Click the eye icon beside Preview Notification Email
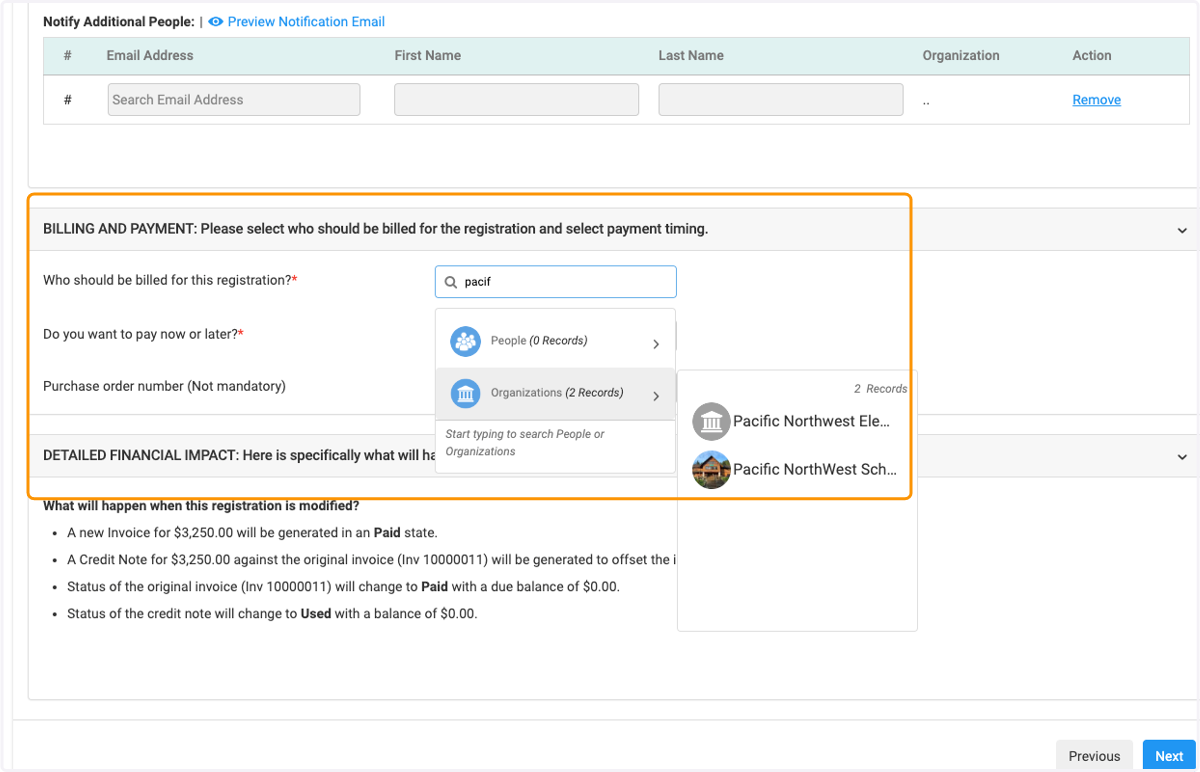Screen dimensions: 1200x772 click(215, 21)
